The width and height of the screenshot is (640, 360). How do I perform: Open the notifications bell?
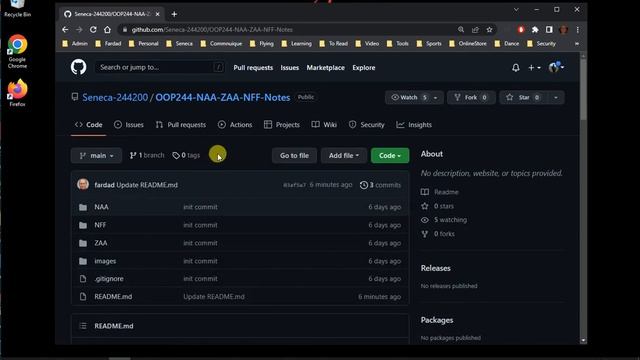click(516, 68)
